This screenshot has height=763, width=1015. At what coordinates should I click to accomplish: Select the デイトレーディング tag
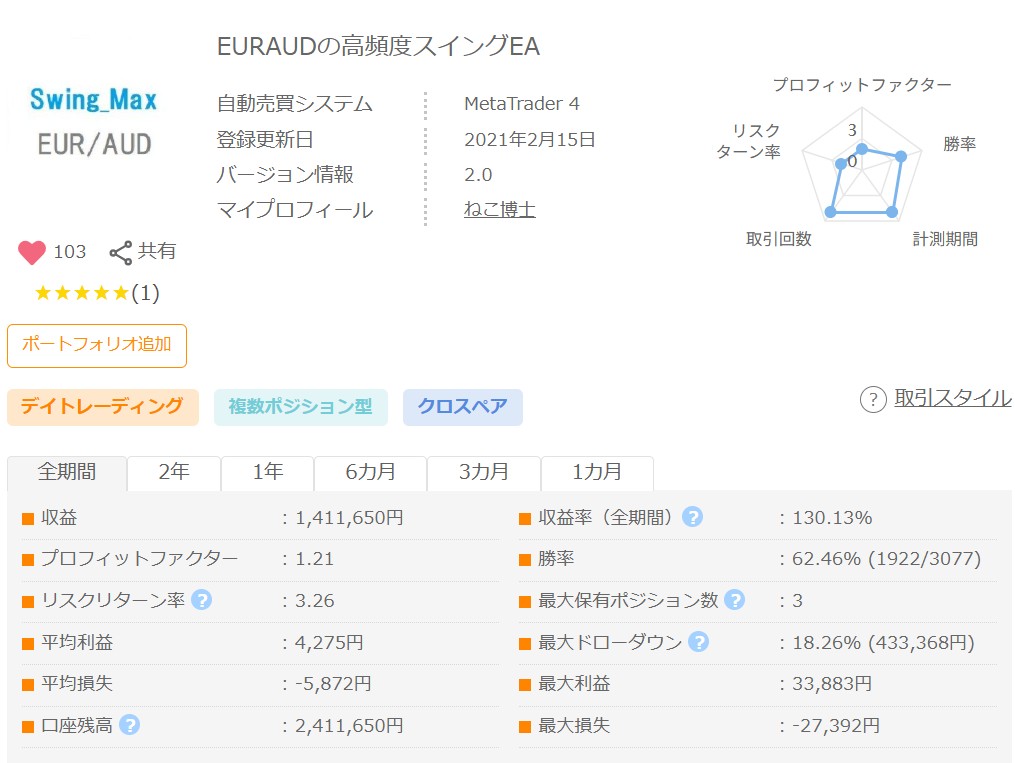pos(102,406)
